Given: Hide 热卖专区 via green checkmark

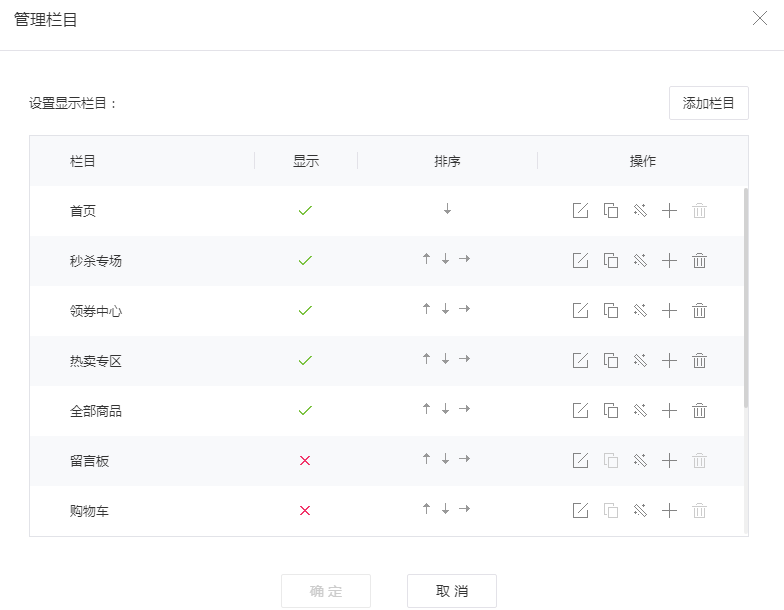Looking at the screenshot, I should (305, 360).
